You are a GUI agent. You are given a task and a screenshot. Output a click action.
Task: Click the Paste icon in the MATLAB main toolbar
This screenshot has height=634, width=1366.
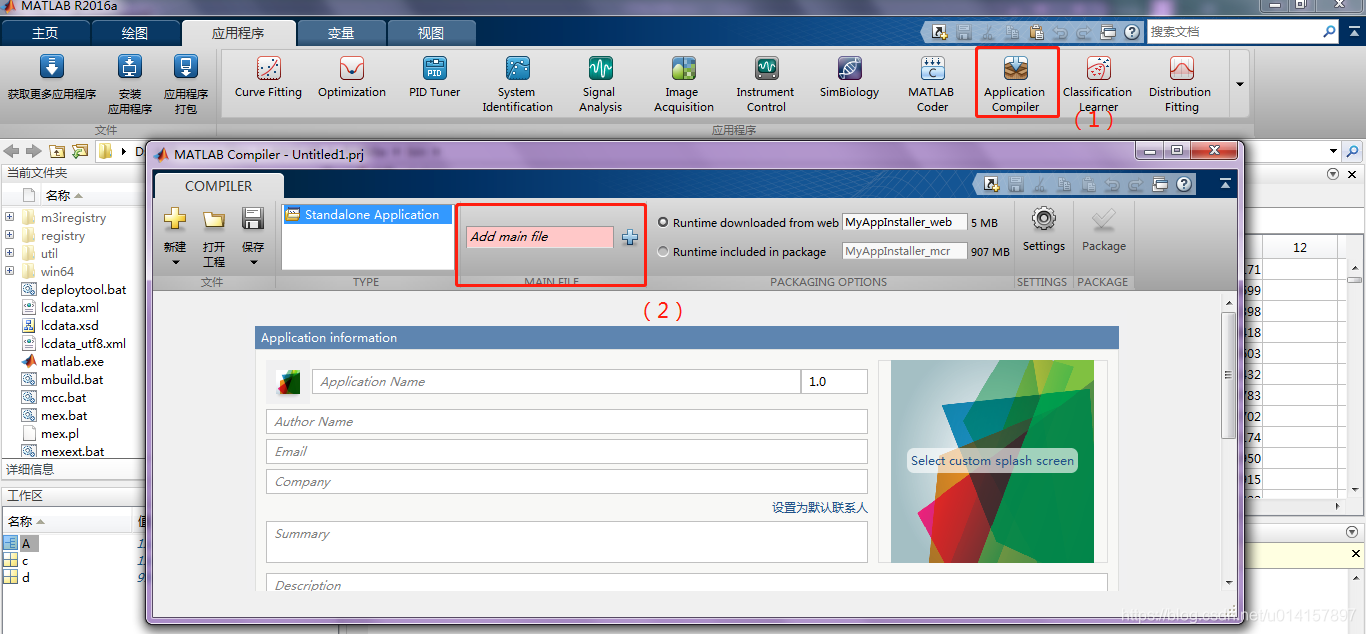pos(1037,32)
